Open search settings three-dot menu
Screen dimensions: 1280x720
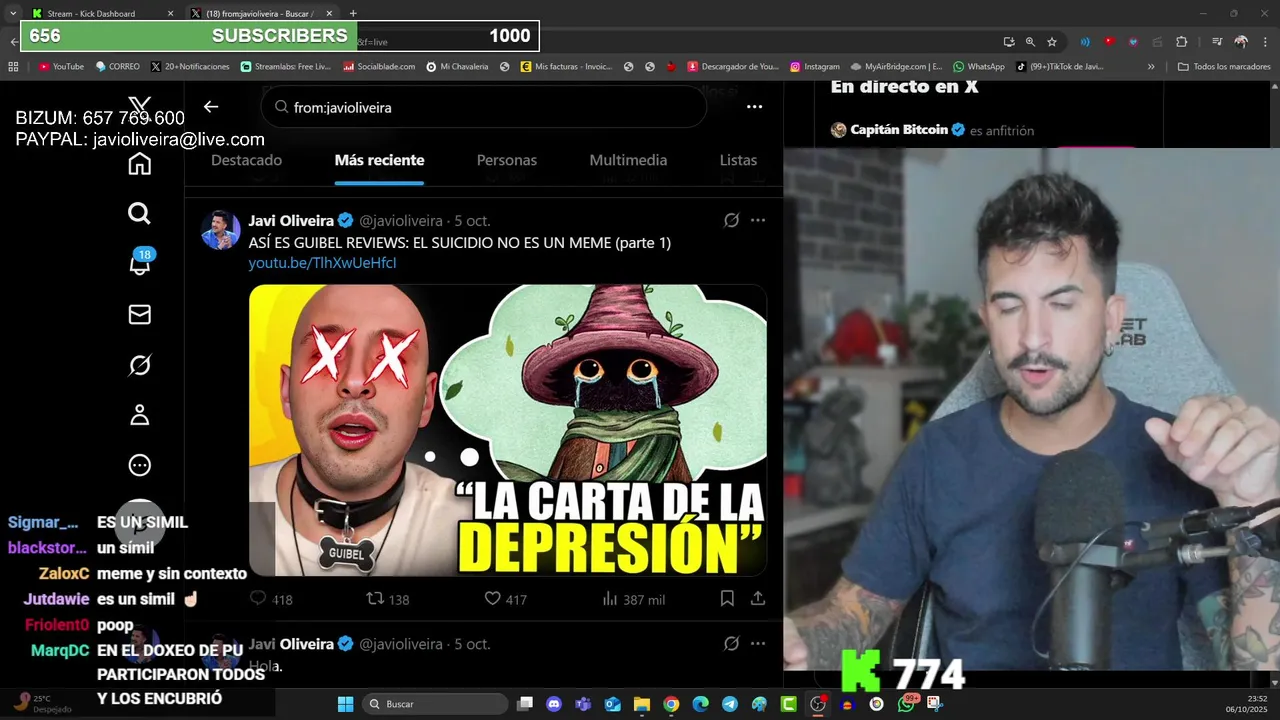755,106
